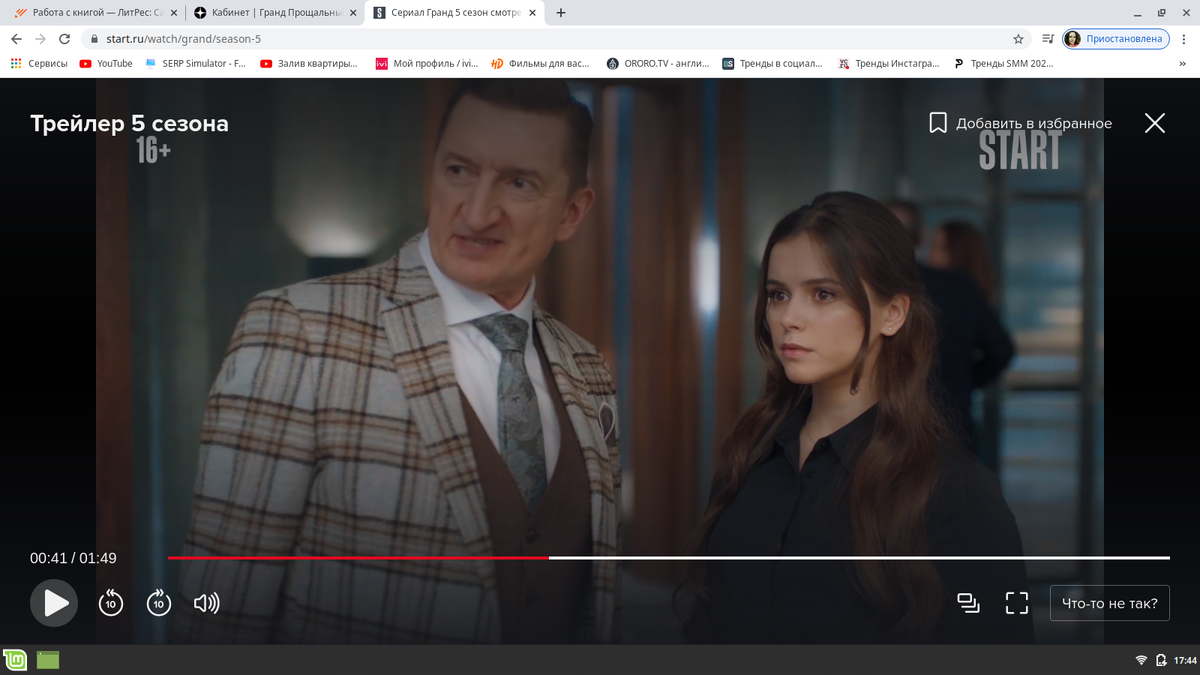The width and height of the screenshot is (1200, 675).
Task: Click the removable drive tray icon
Action: coord(1161,660)
